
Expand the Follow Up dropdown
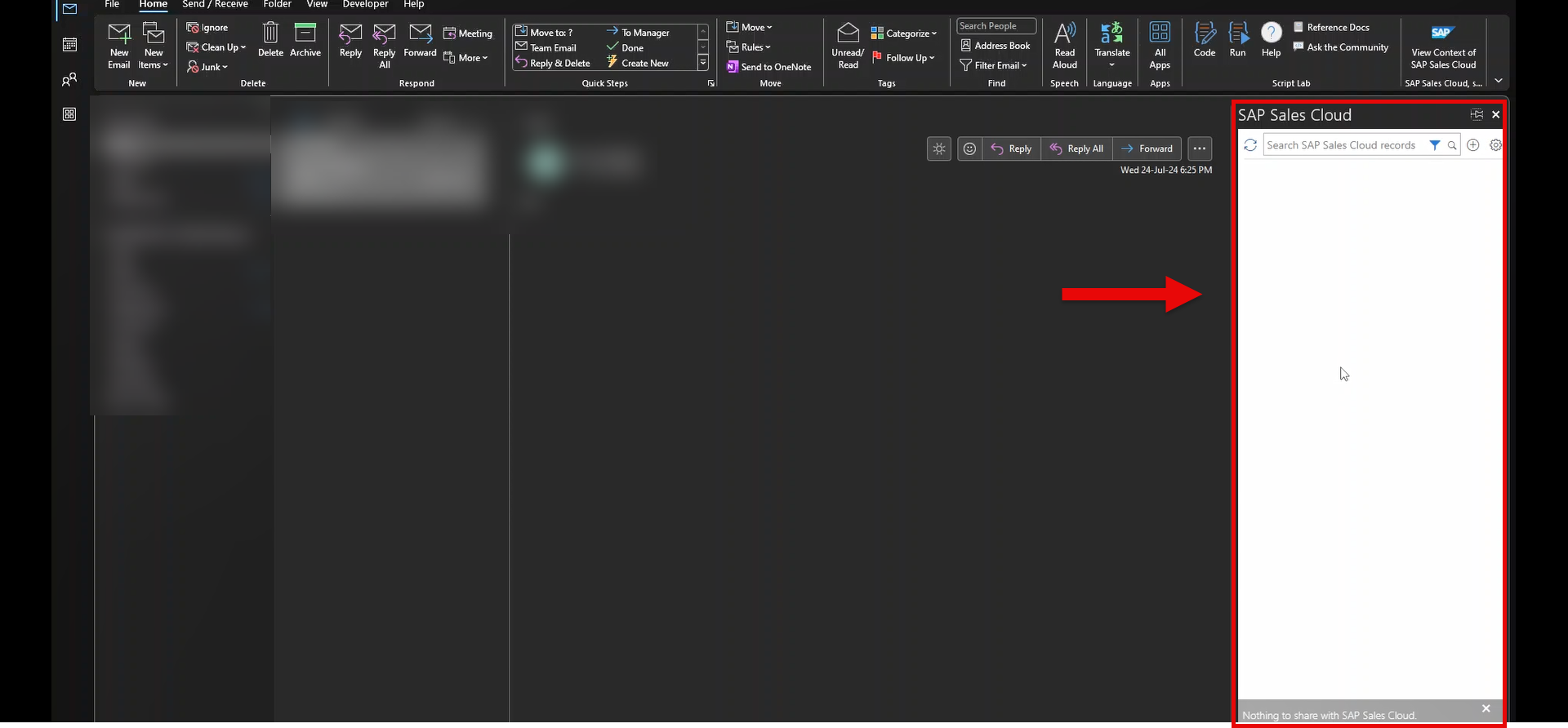point(903,58)
